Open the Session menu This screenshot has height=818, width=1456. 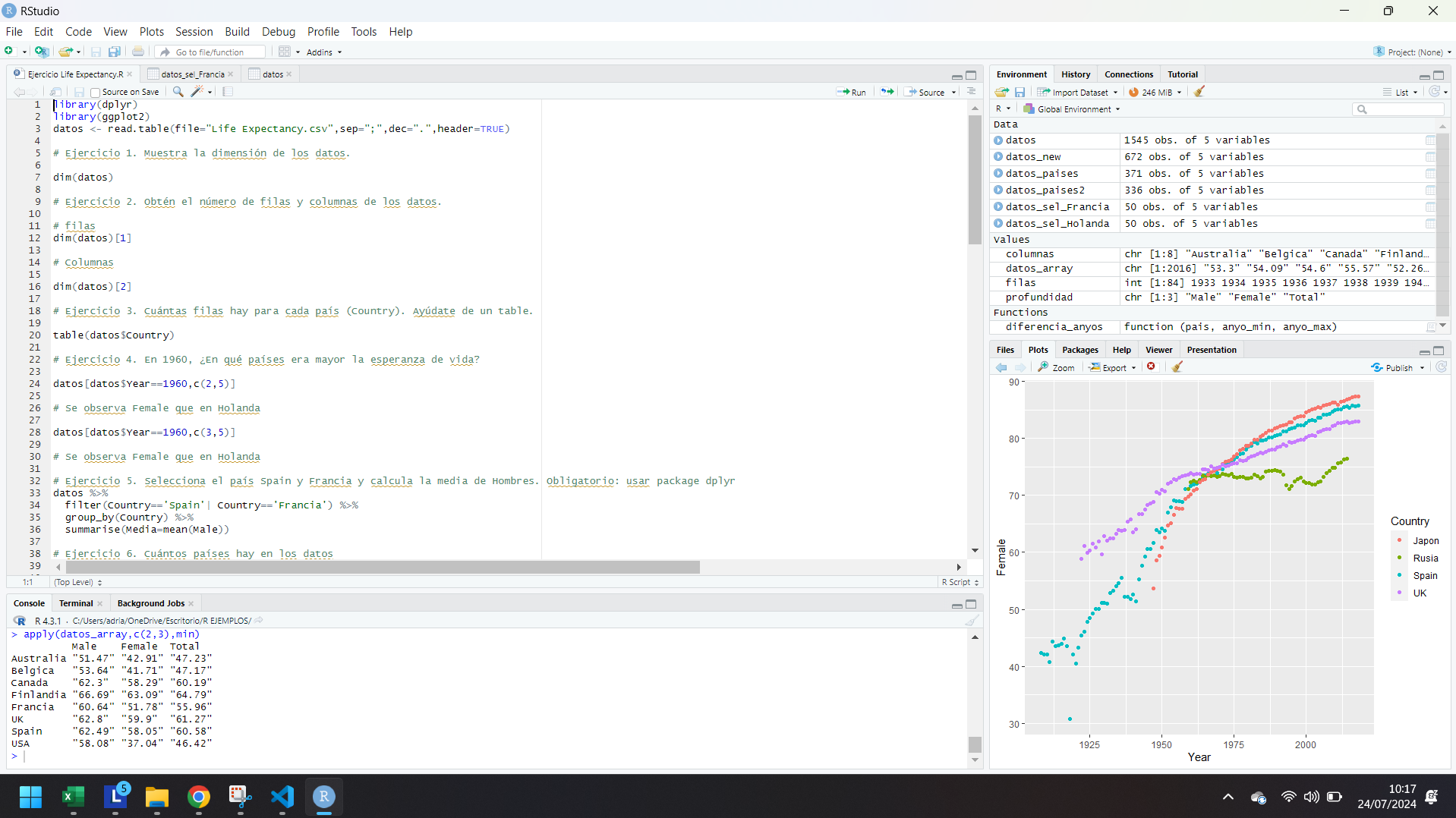coord(194,32)
